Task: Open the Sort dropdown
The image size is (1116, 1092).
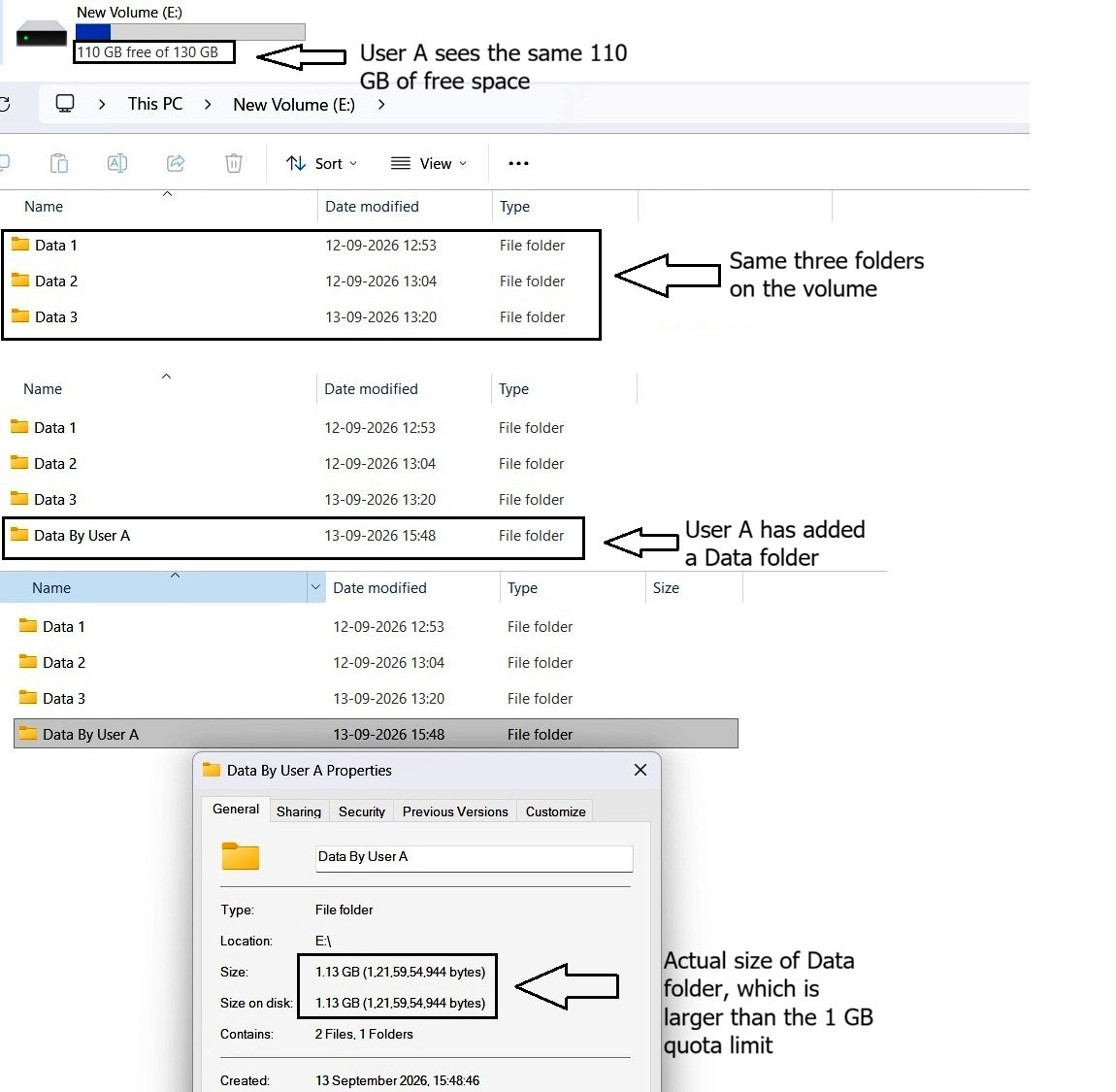Action: click(322, 164)
